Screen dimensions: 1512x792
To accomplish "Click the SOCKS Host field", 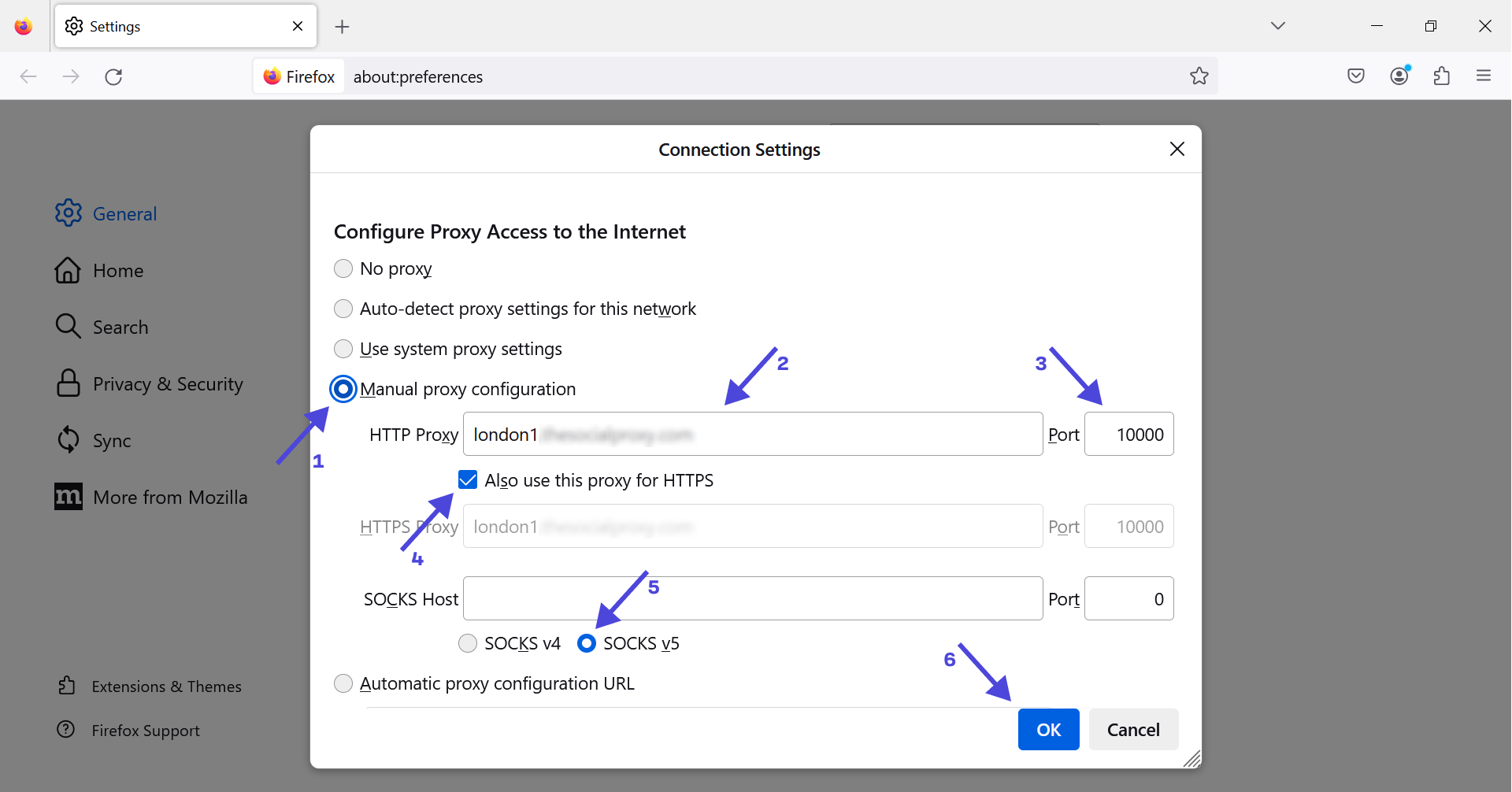I will pyautogui.click(x=753, y=598).
